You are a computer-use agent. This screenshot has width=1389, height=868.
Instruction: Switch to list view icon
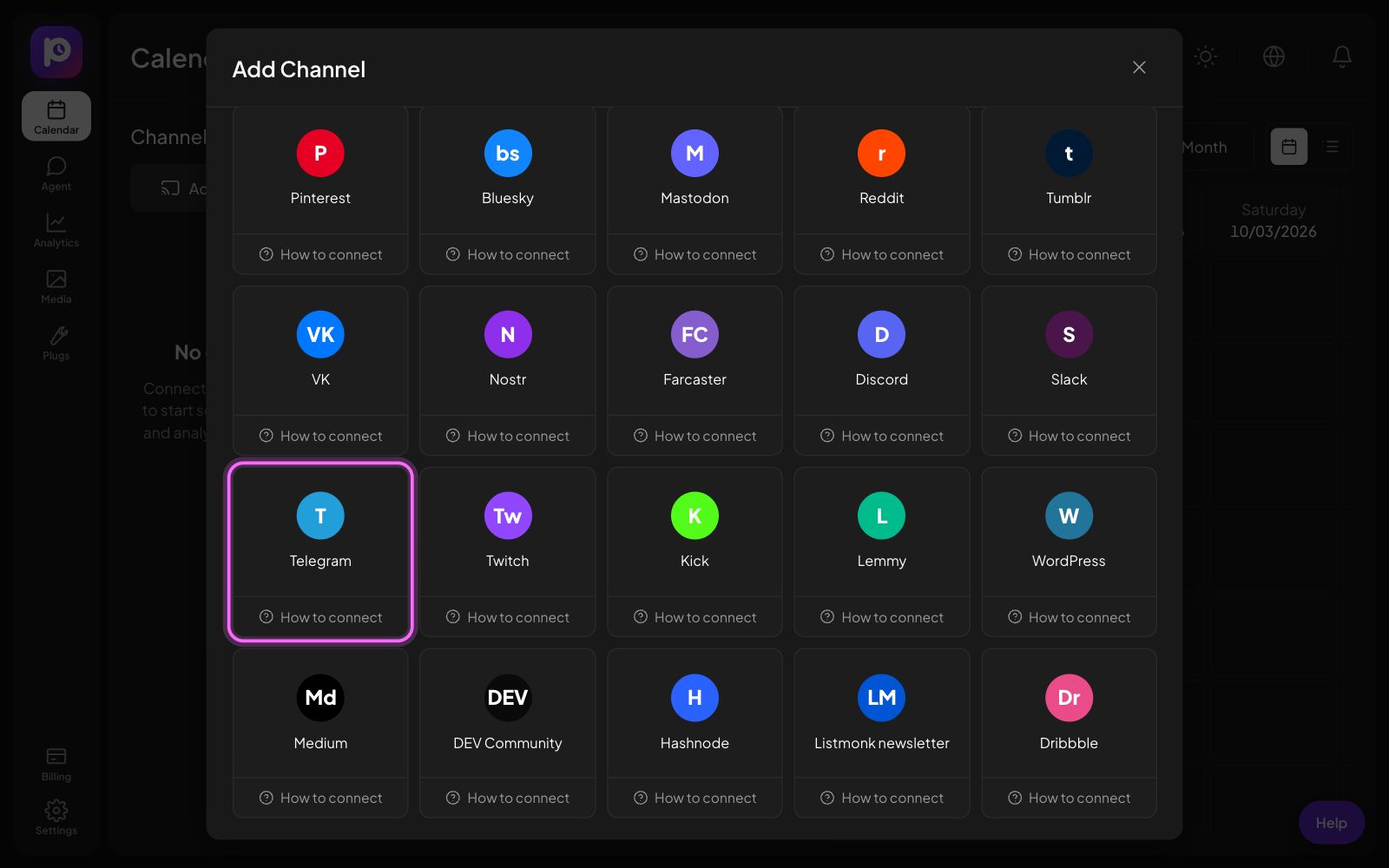pos(1331,147)
